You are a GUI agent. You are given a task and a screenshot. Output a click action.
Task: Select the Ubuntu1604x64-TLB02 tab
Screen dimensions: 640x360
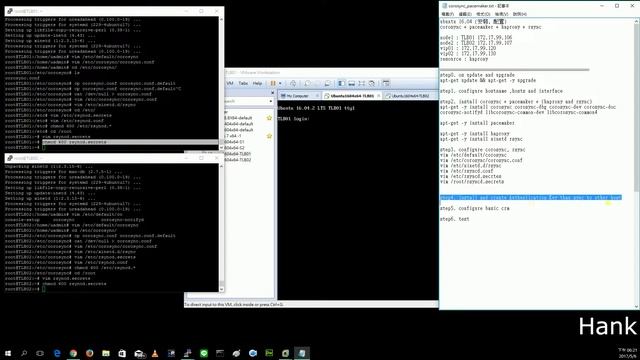click(x=410, y=96)
